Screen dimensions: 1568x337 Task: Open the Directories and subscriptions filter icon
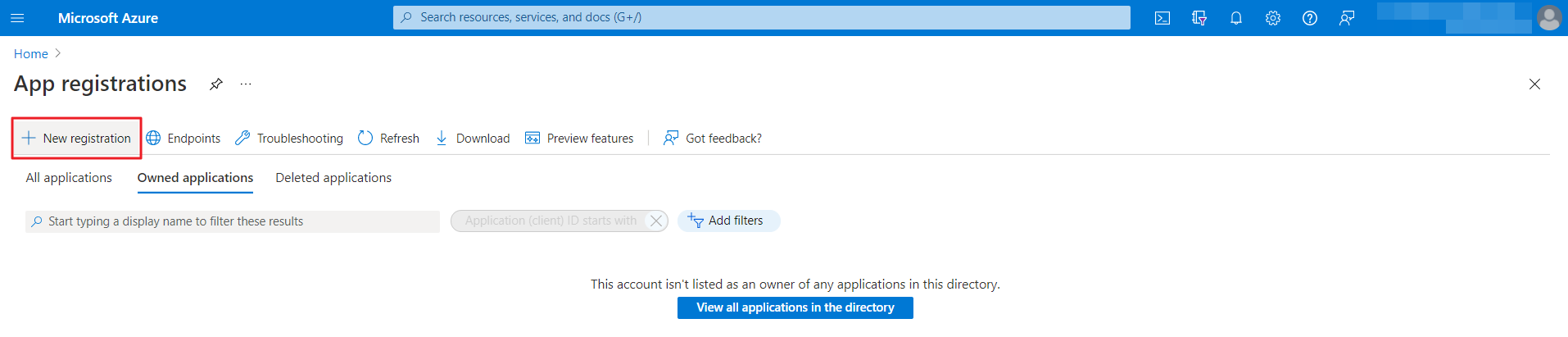click(1199, 18)
